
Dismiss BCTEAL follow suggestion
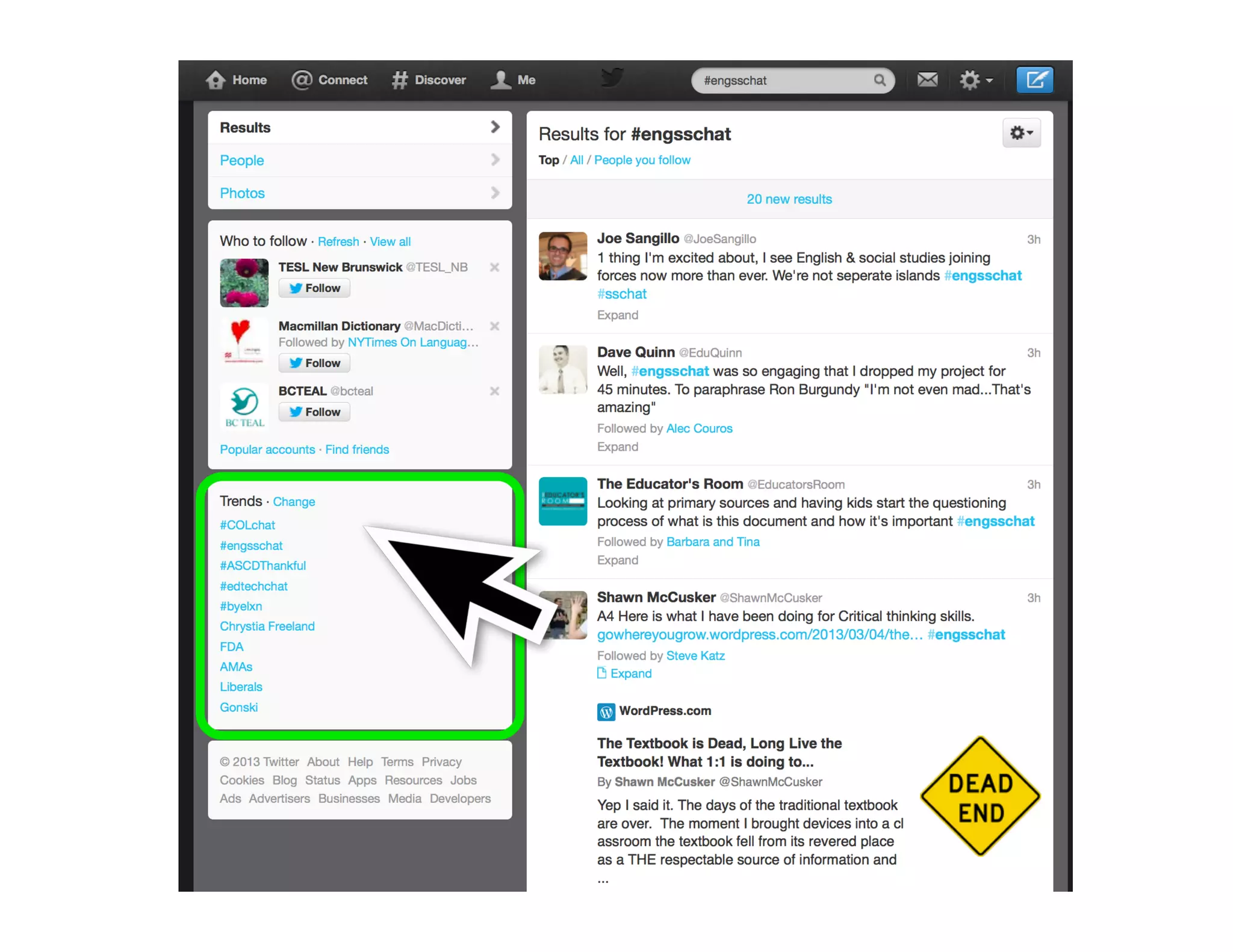(494, 391)
